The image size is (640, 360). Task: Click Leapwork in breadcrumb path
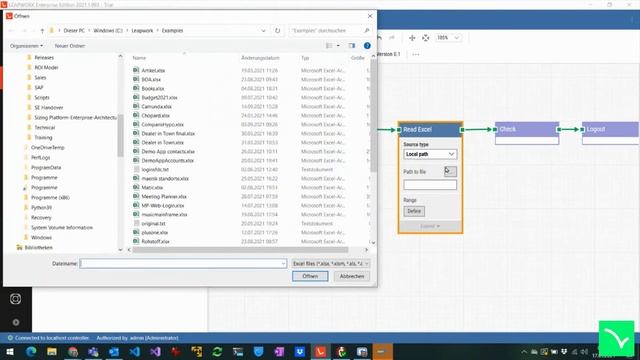142,31
